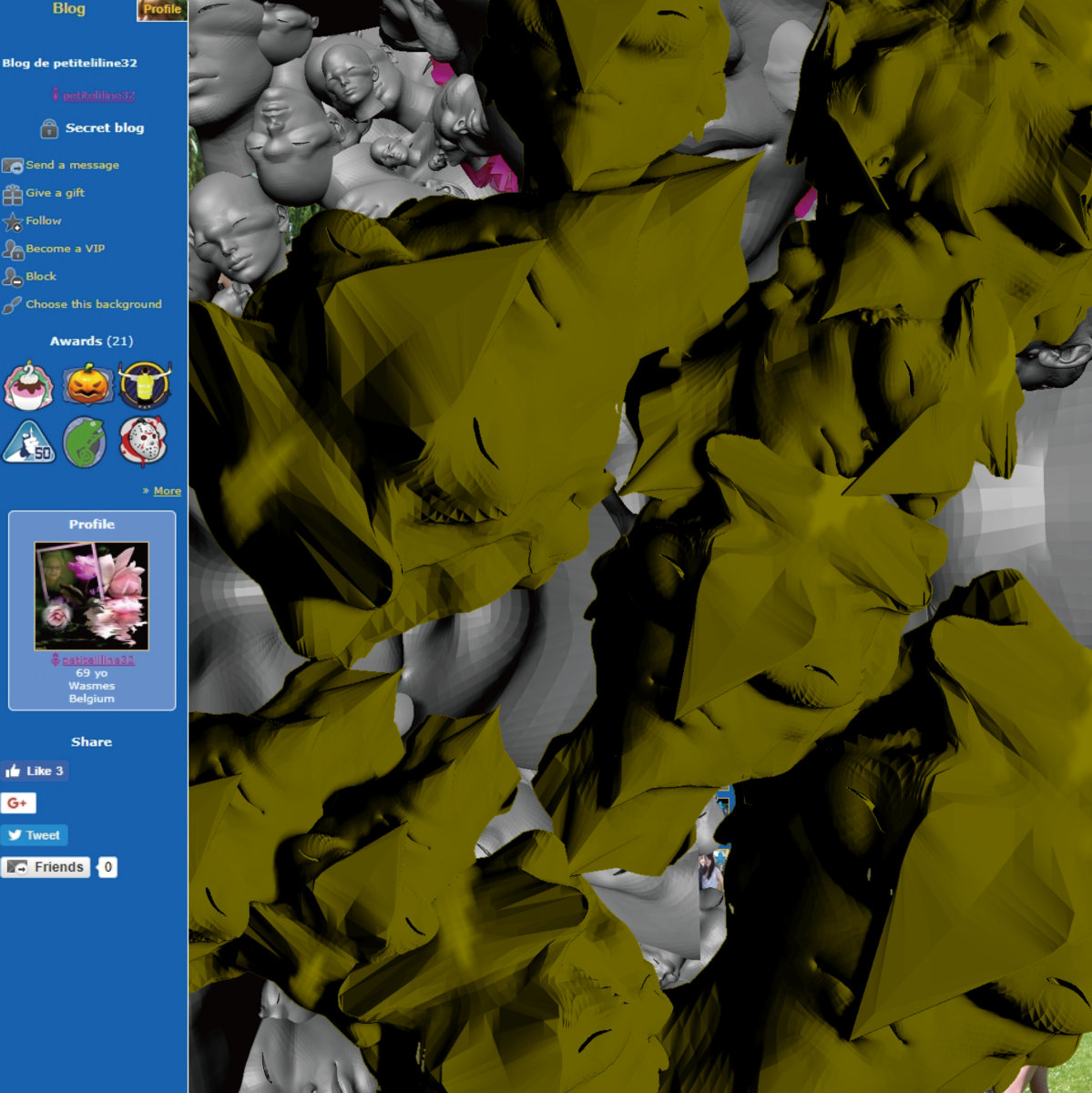Choose this background option
The width and height of the screenshot is (1092, 1093).
point(93,304)
